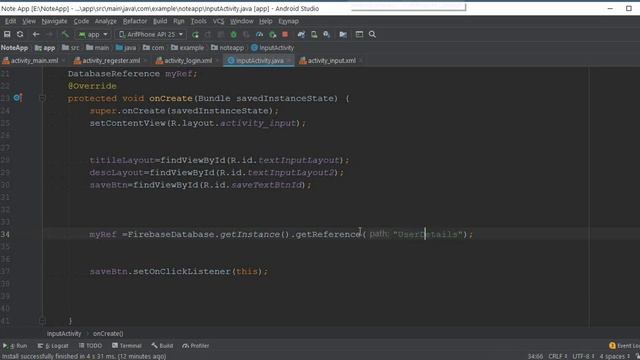The width and height of the screenshot is (640, 360).
Task: Open the app run configuration dropdown
Action: (93, 34)
